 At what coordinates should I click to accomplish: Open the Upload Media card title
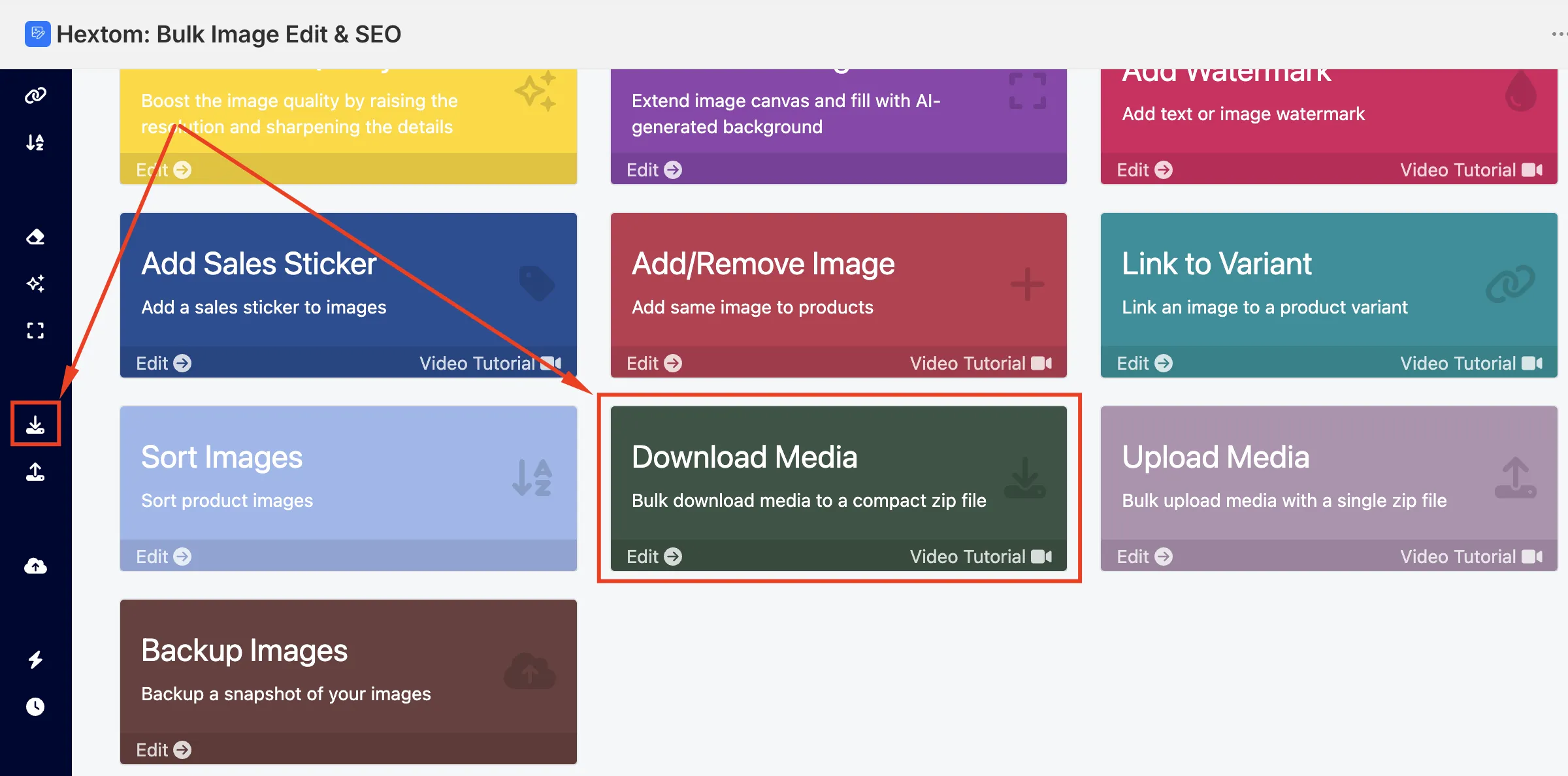coord(1215,457)
